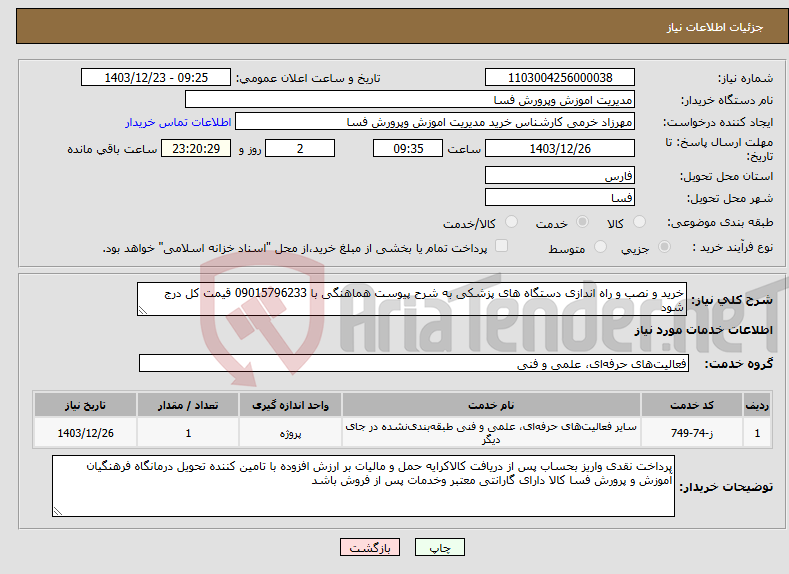Click the تاریخ نیاز column header
This screenshot has height=574, width=789.
point(86,405)
